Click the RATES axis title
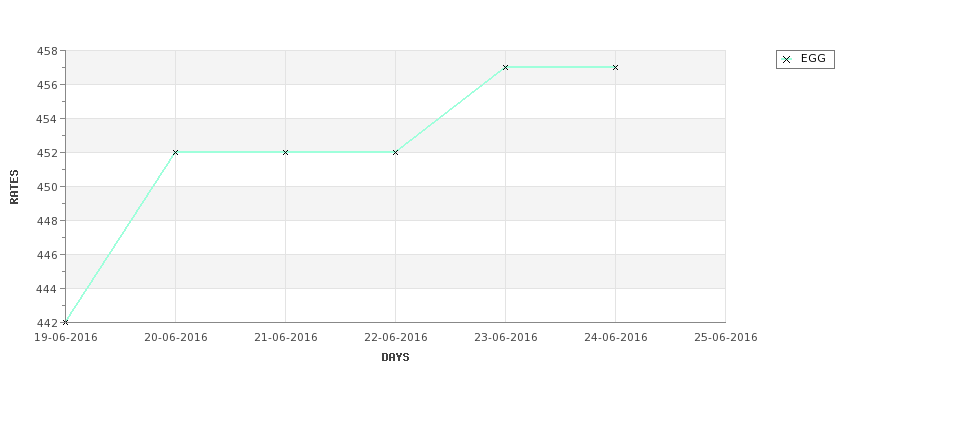The image size is (975, 429). click(x=14, y=187)
